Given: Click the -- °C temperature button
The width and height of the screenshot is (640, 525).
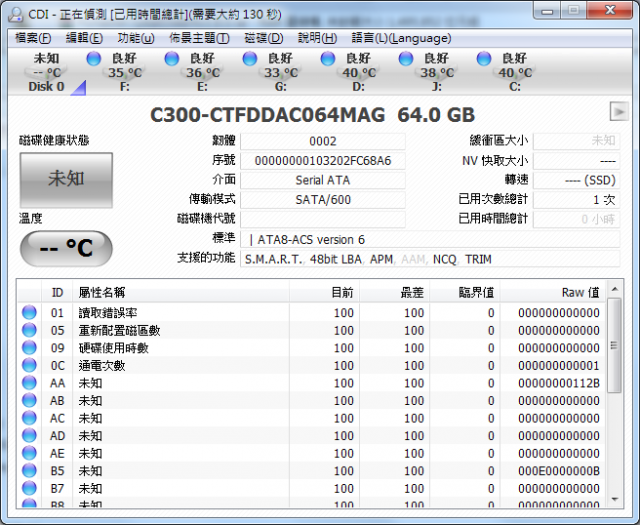Looking at the screenshot, I should 66,248.
